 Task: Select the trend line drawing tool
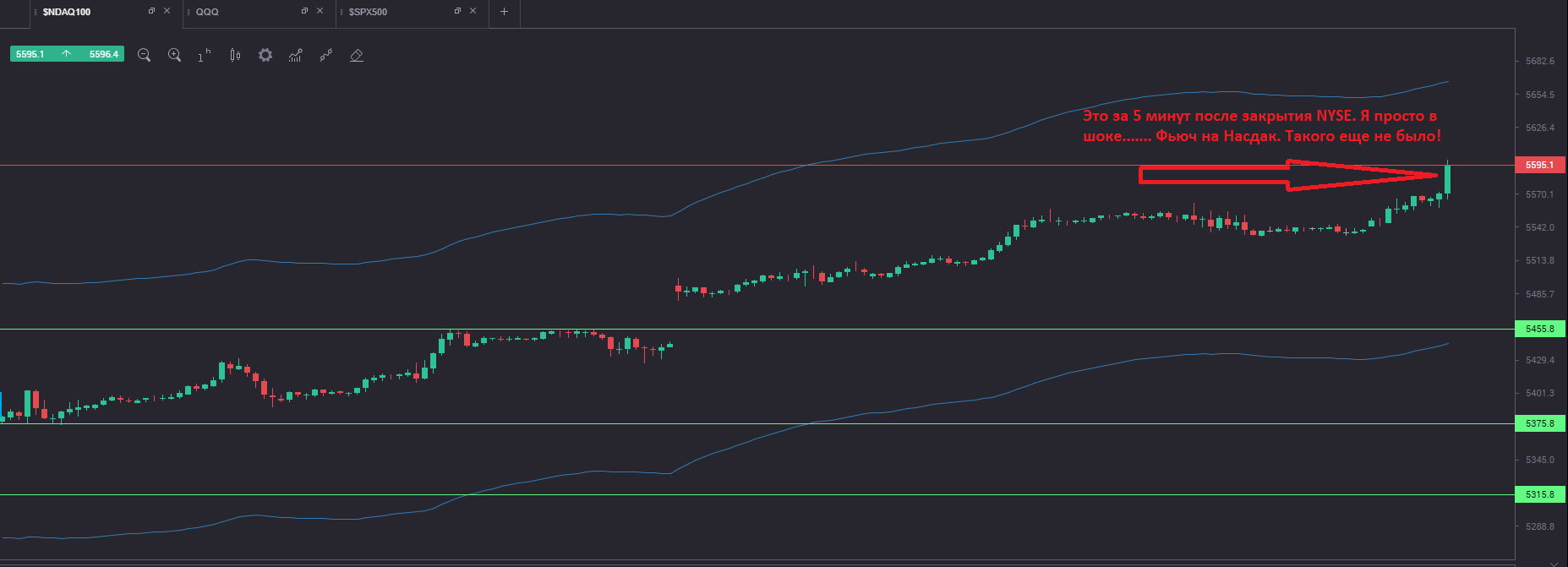coord(326,55)
